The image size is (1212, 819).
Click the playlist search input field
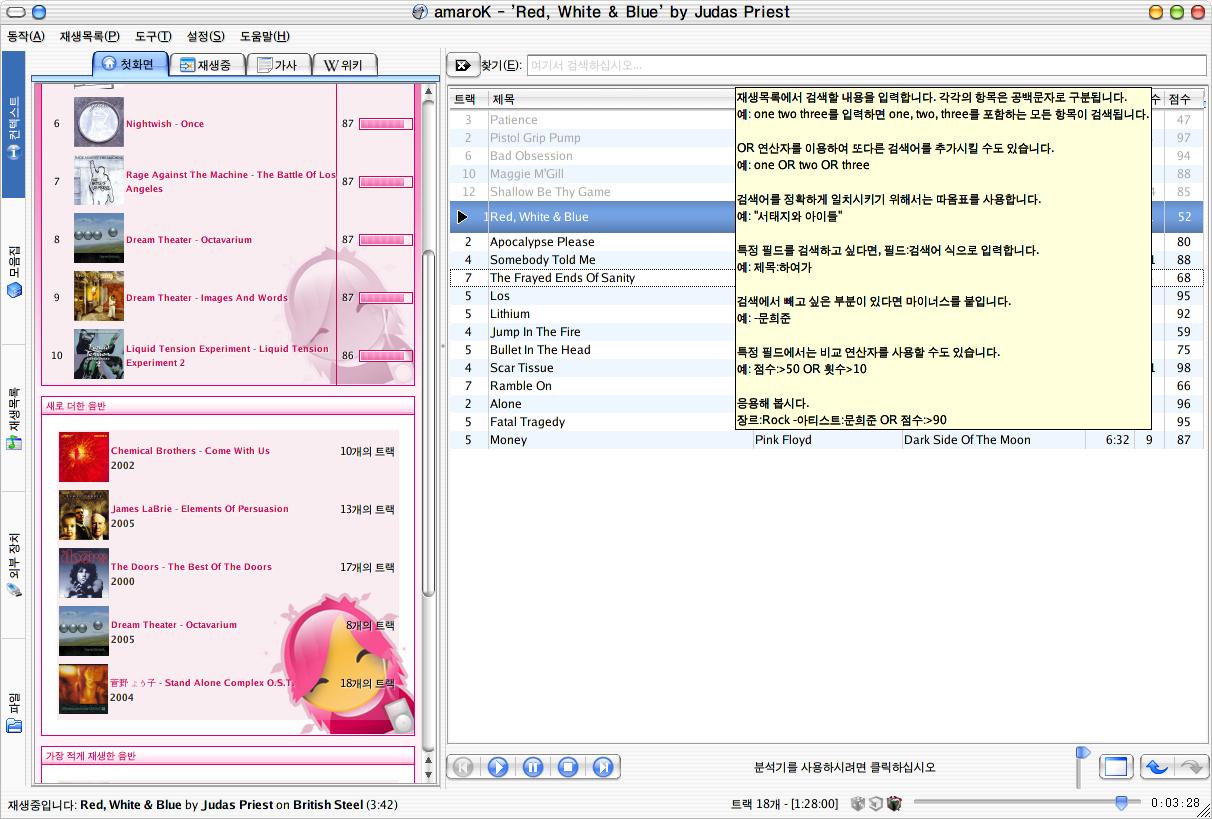866,65
